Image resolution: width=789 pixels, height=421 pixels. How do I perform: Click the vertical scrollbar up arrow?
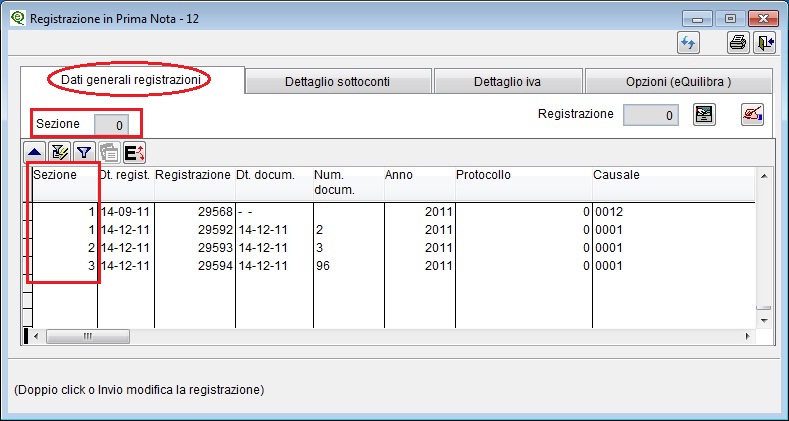tap(764, 176)
